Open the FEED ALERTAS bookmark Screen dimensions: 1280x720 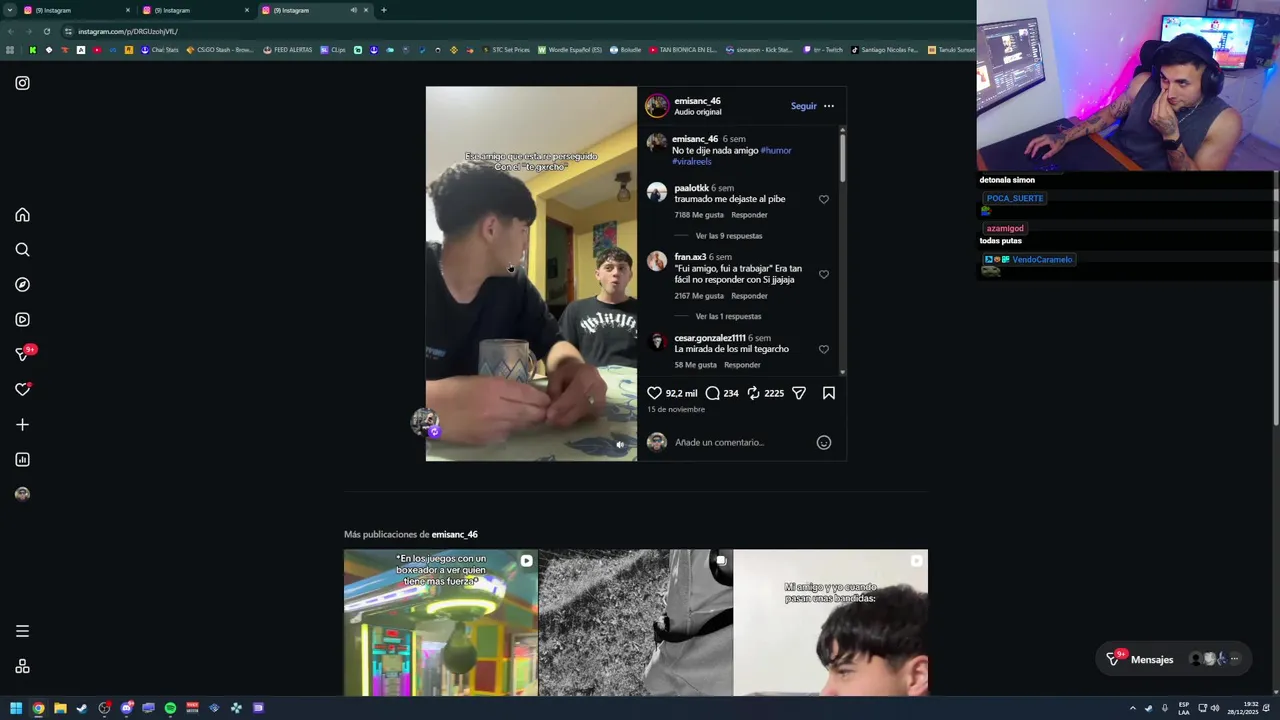pyautogui.click(x=288, y=50)
